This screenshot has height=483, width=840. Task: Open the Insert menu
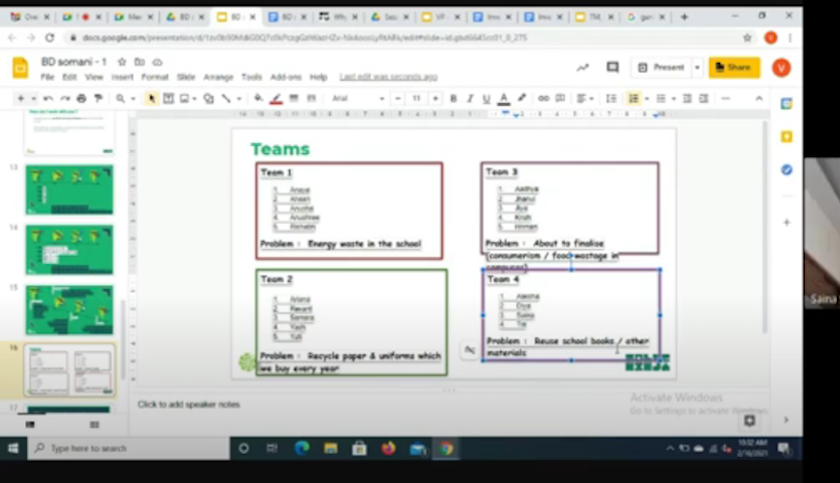coord(122,77)
